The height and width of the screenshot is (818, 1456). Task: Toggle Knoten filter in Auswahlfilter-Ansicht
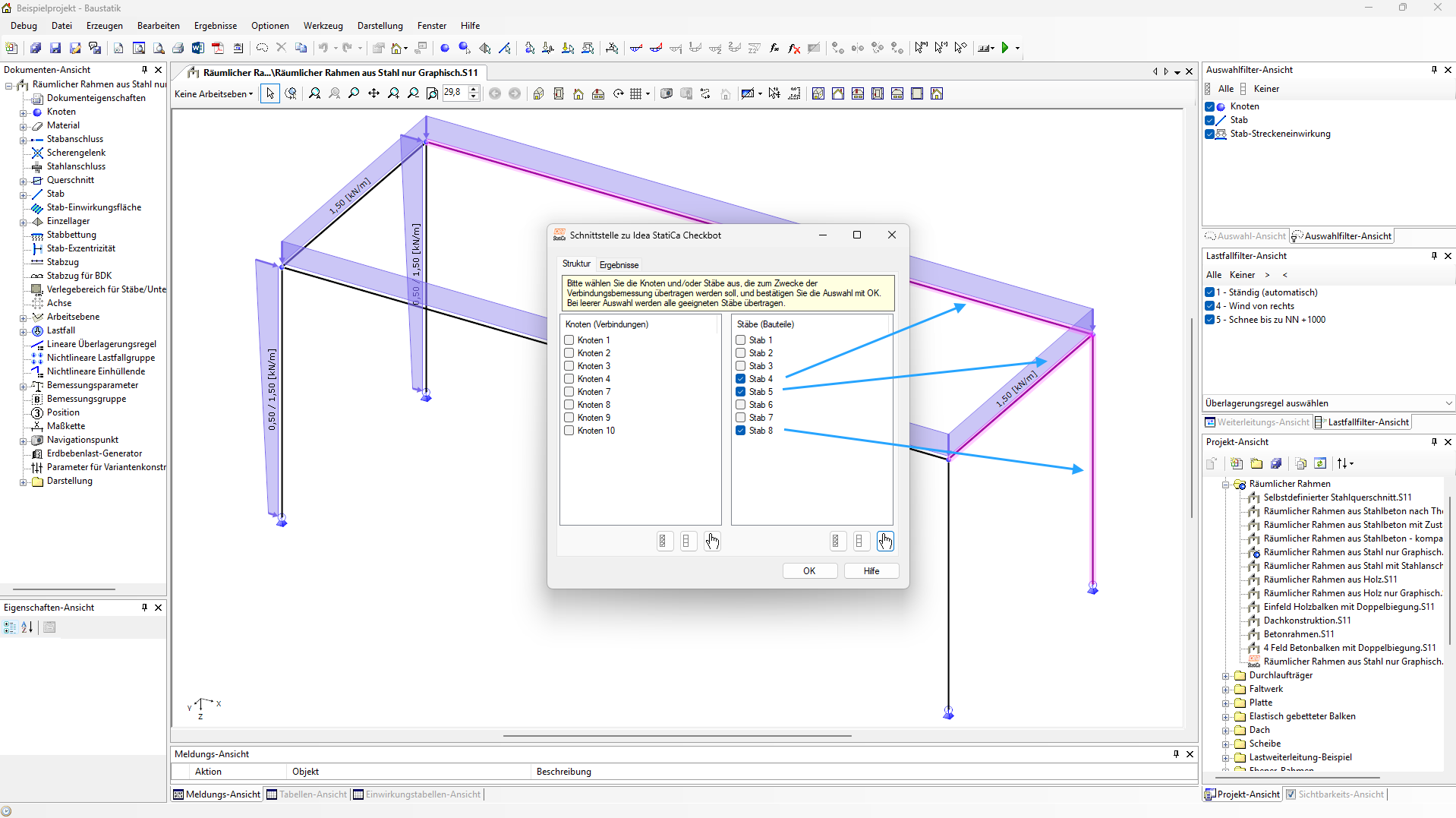tap(1209, 106)
